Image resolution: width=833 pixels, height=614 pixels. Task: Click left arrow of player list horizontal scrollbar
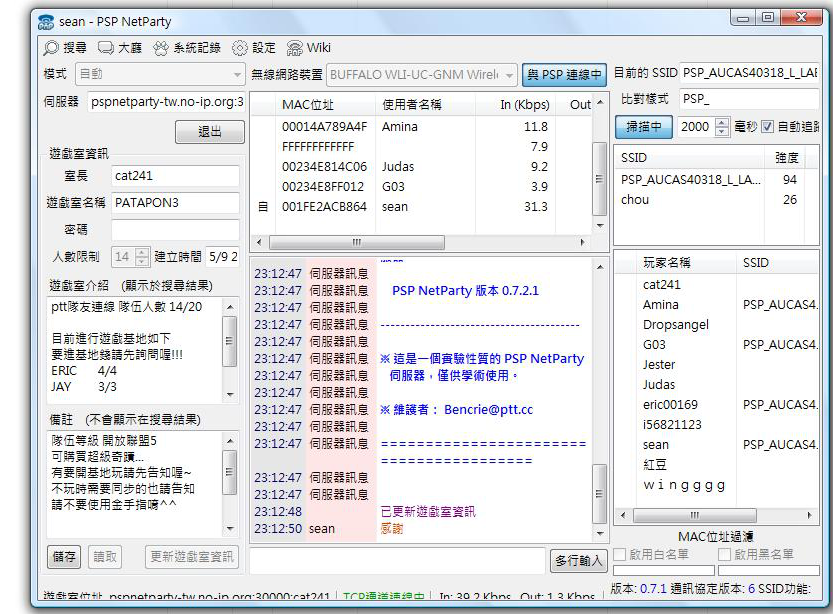tap(623, 515)
